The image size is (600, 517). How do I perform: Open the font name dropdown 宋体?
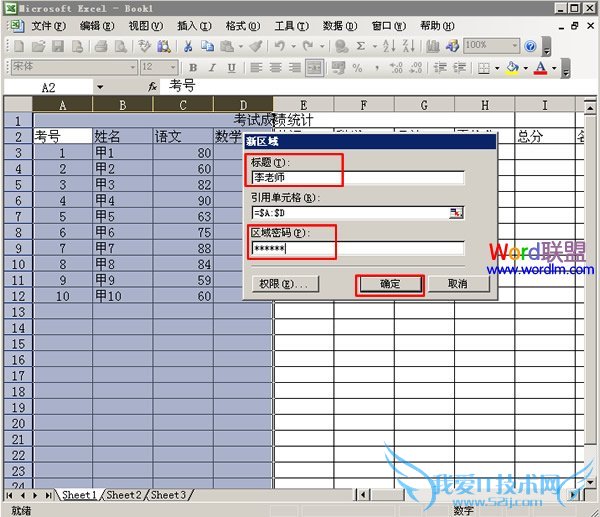133,67
